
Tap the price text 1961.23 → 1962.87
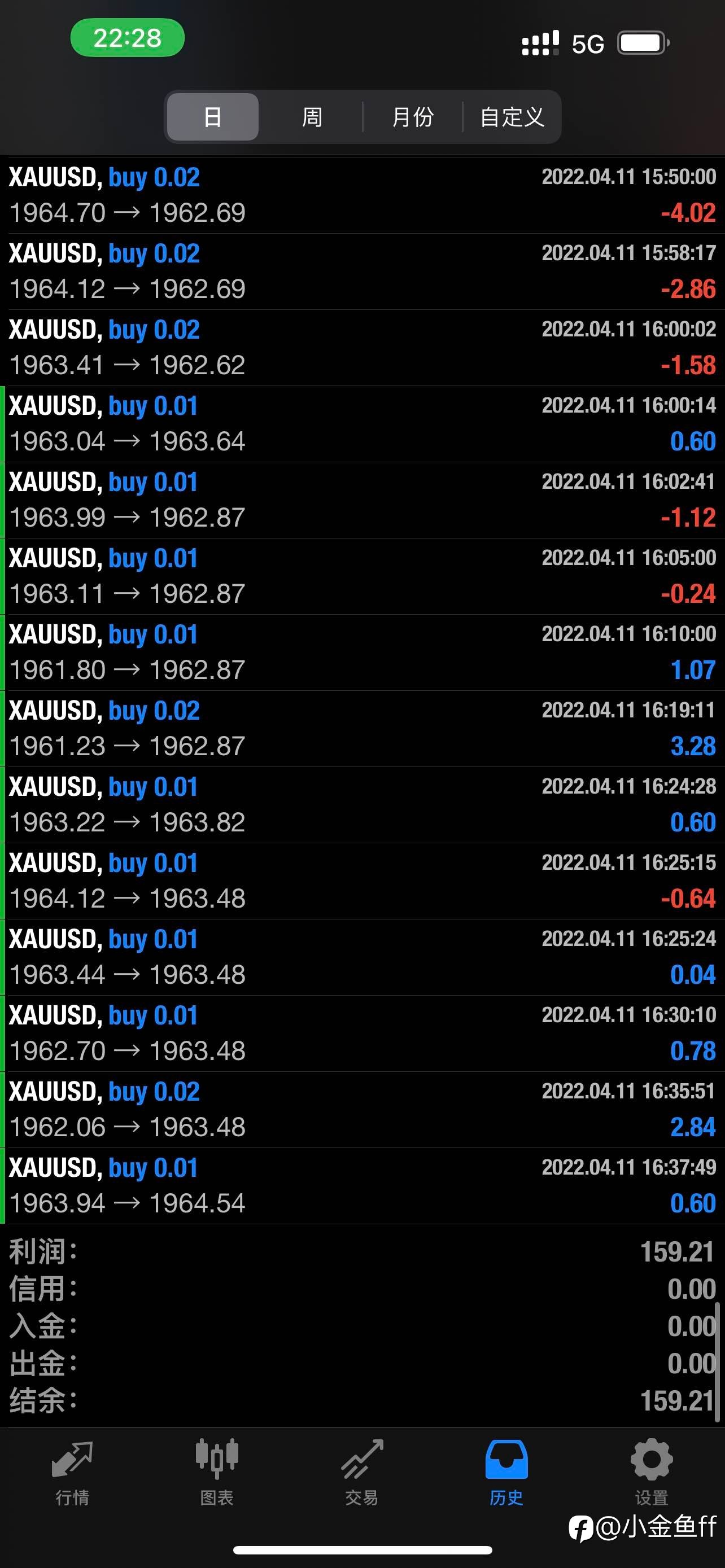(x=127, y=746)
